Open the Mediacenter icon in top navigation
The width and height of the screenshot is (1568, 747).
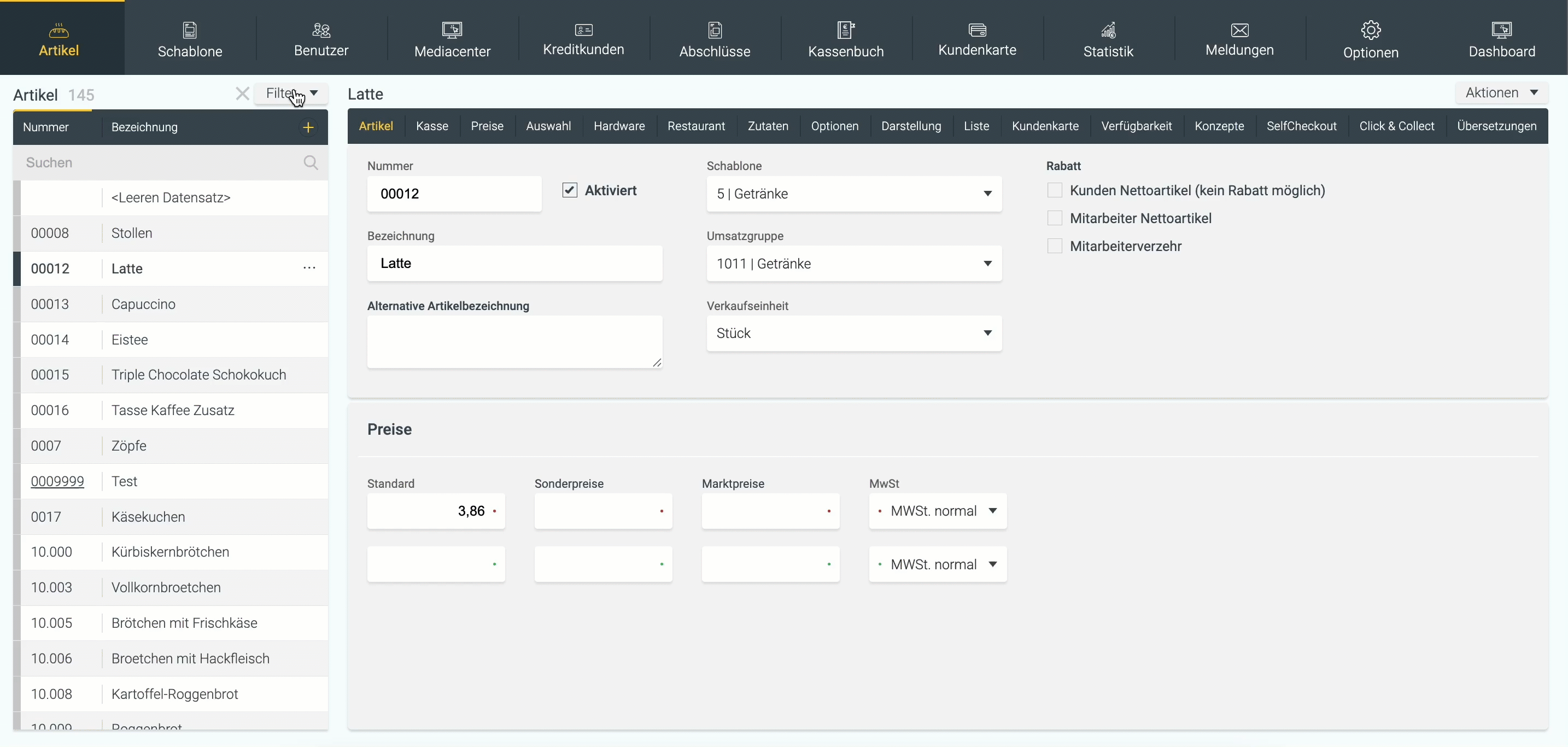pos(452,30)
